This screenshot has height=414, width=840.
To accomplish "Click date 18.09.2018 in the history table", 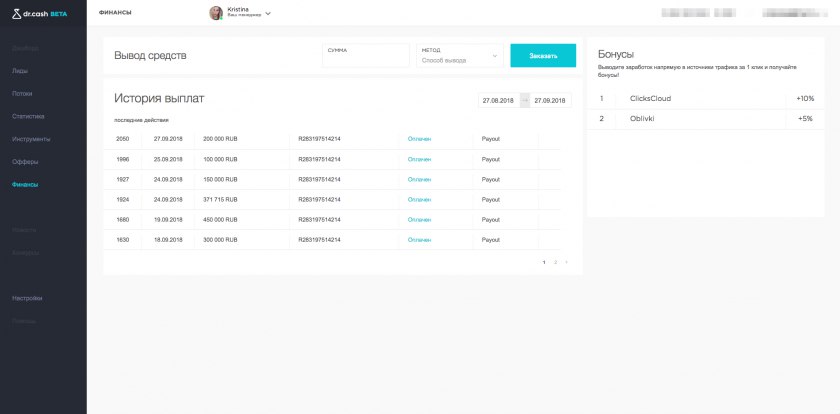I will coord(168,240).
